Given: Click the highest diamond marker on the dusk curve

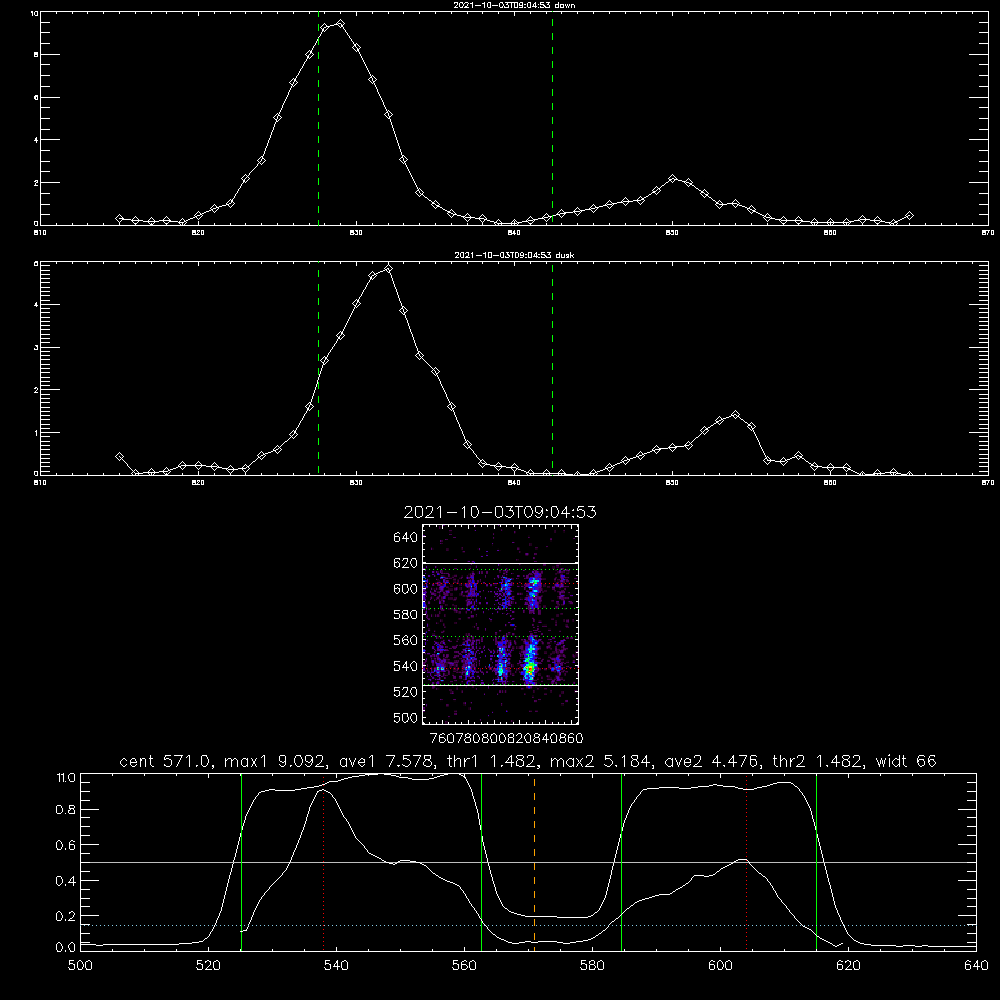Looking at the screenshot, I should pos(388,268).
